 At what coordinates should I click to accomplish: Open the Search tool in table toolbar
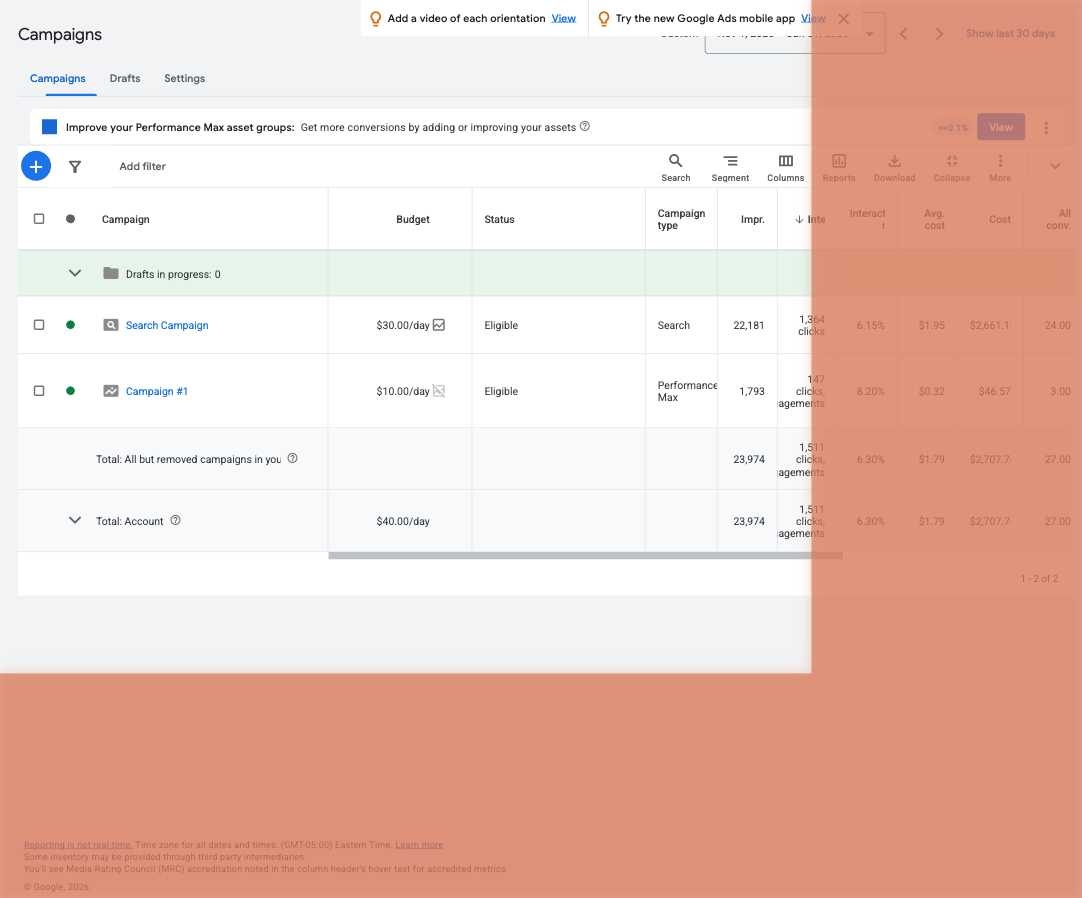click(675, 167)
